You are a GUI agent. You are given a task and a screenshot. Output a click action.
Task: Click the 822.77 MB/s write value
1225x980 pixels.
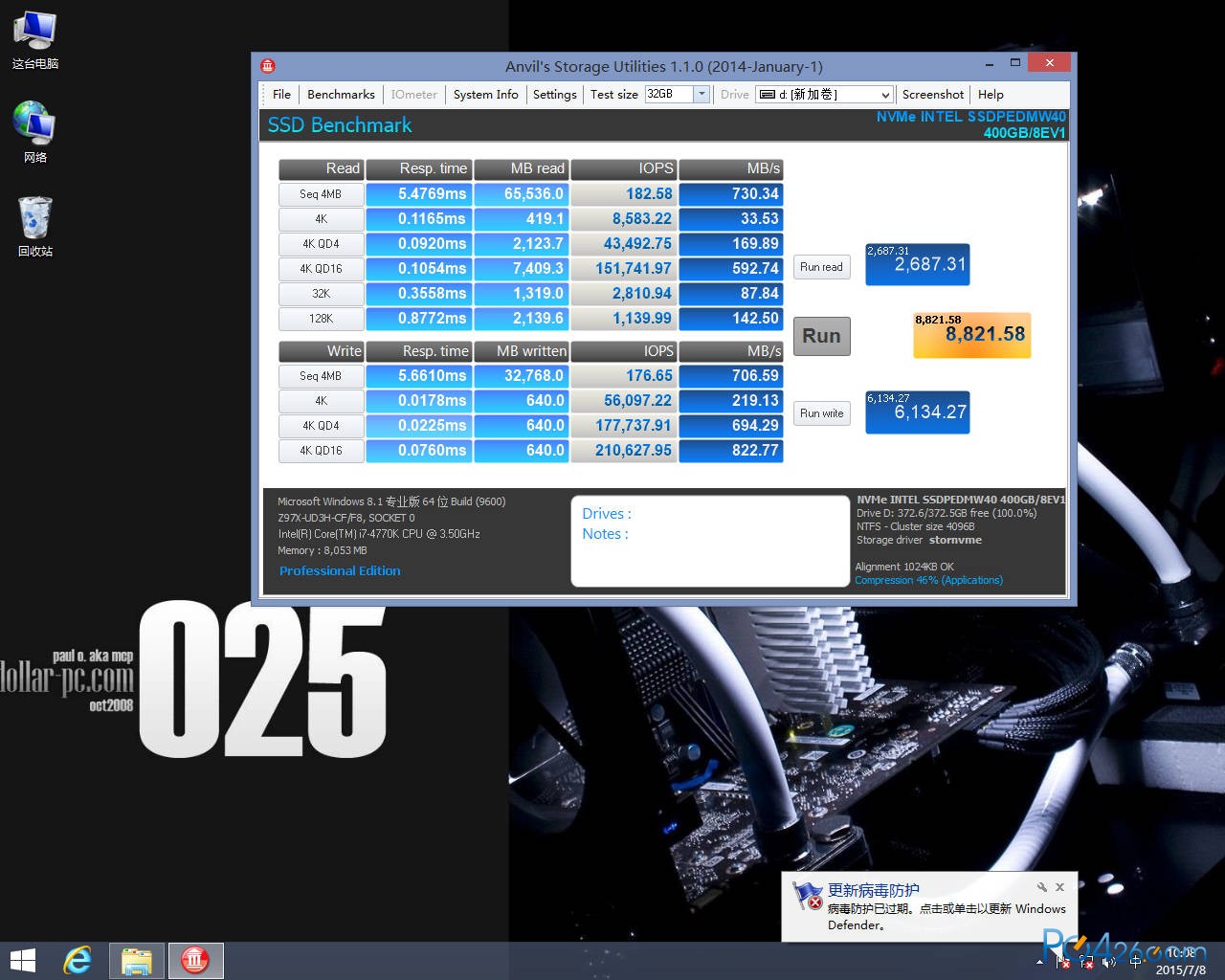tap(731, 451)
